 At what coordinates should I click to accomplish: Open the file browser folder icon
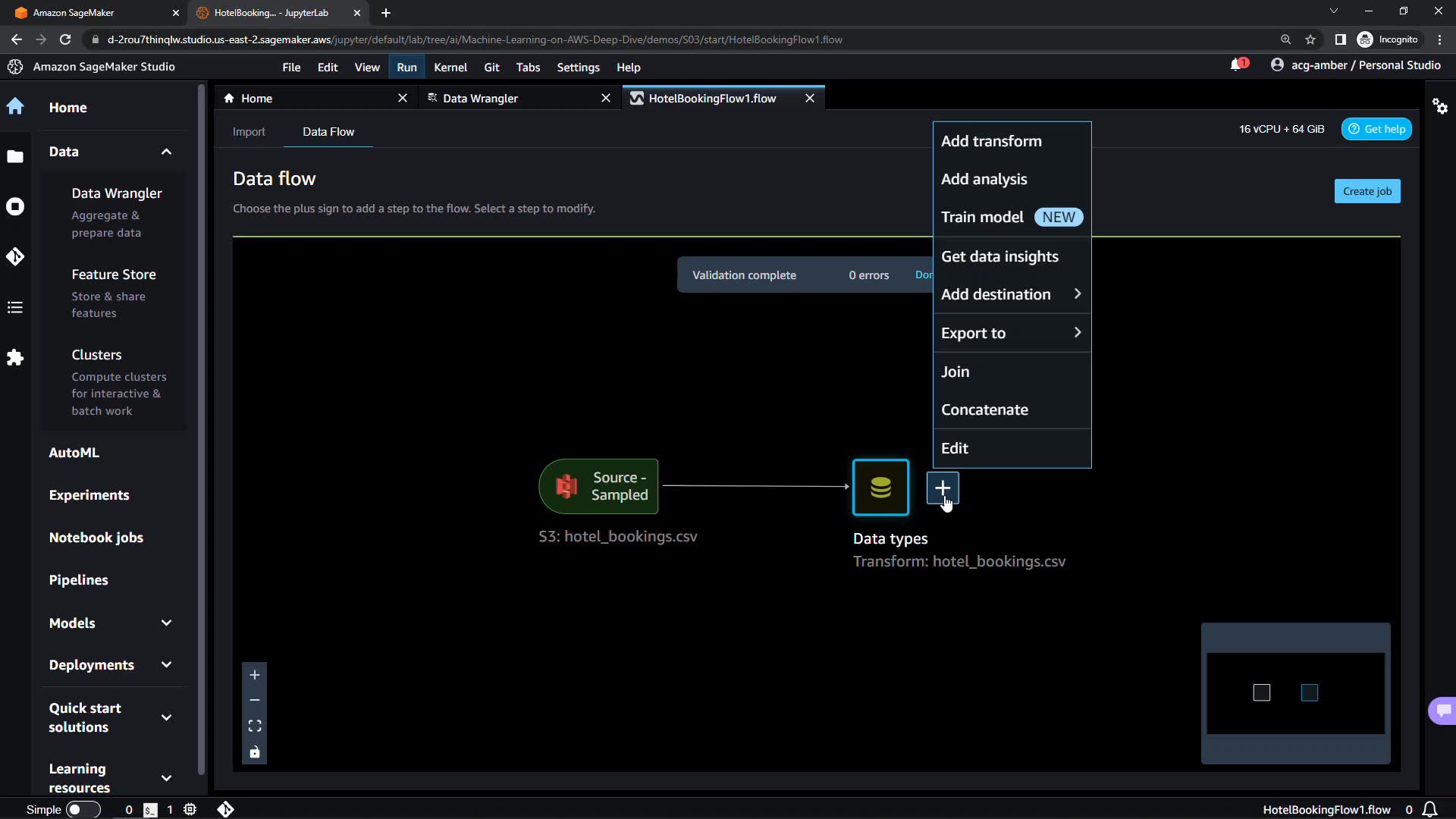[x=15, y=157]
